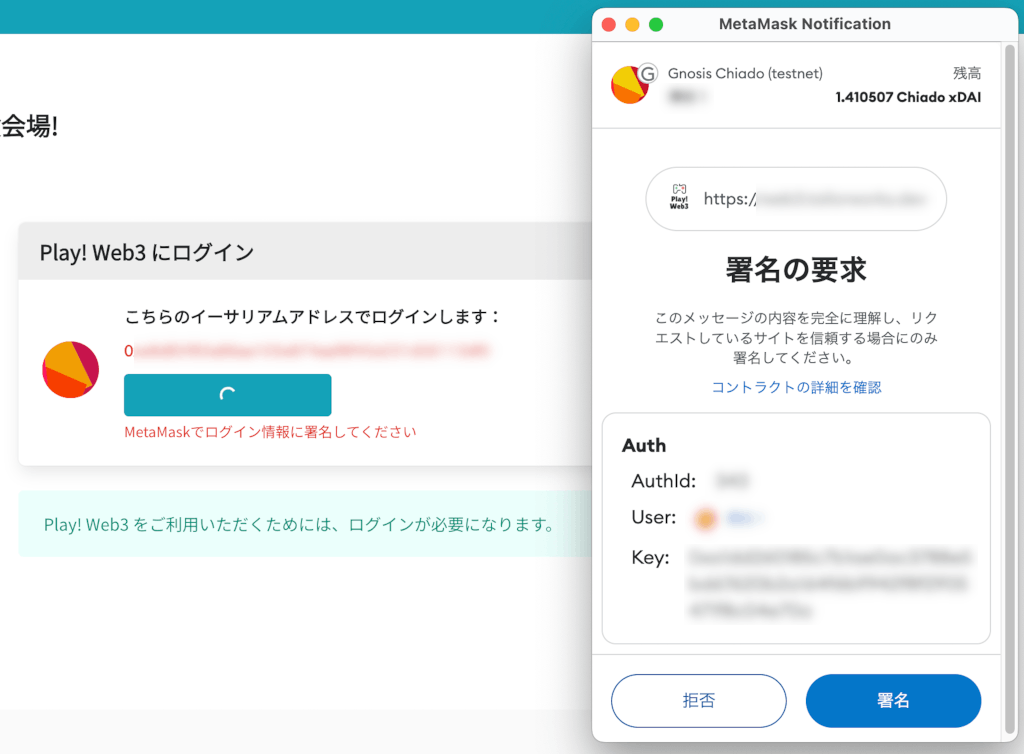This screenshot has width=1024, height=754.
Task: Click the 残高 balance label
Action: (967, 73)
